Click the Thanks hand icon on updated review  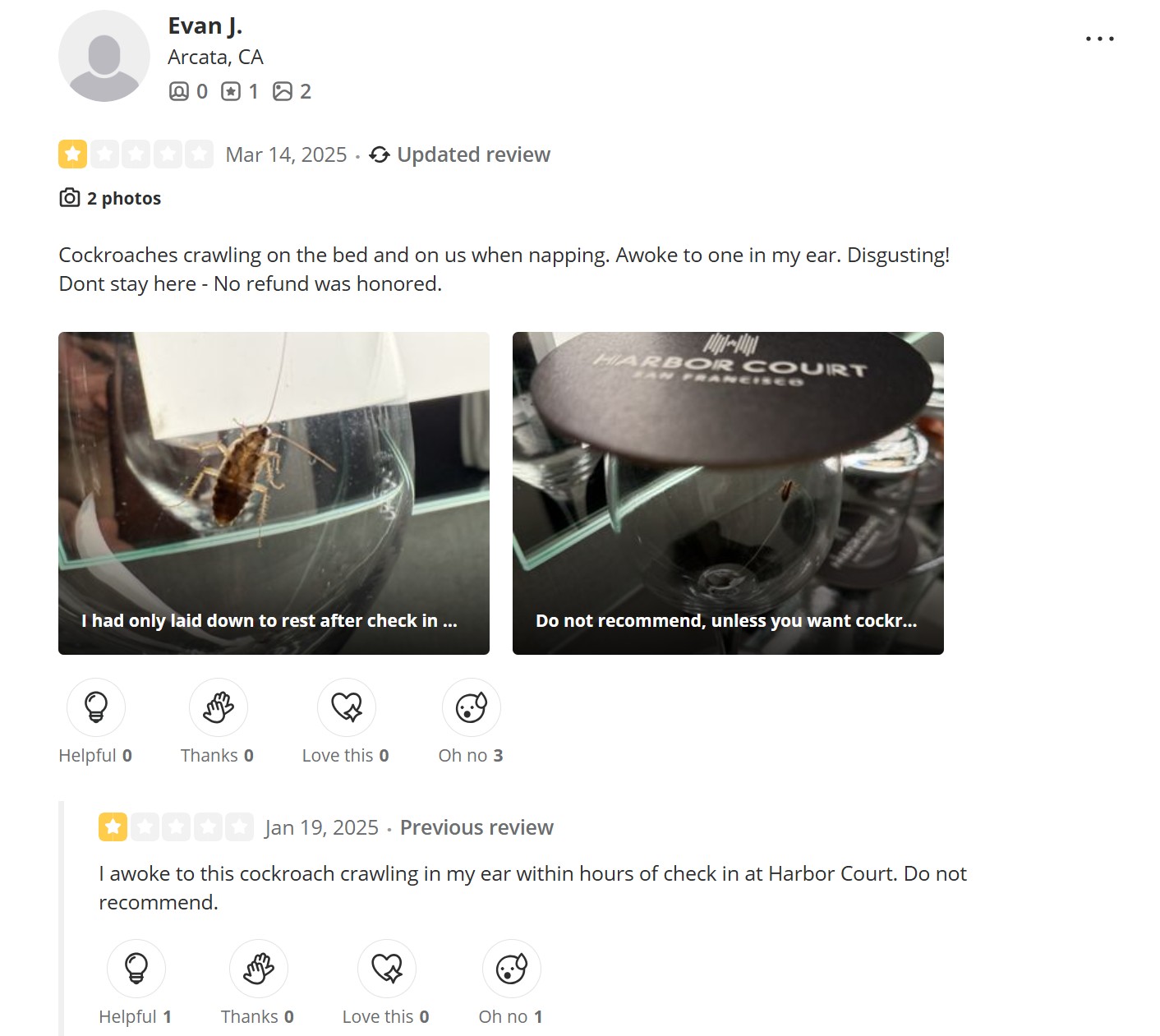[x=219, y=707]
